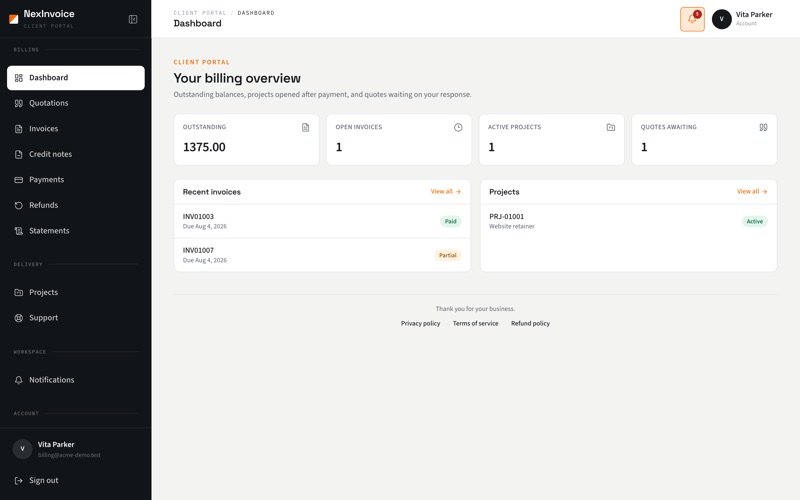Viewport: 800px width, 500px height.
Task: Click the Partial status badge
Action: pyautogui.click(x=448, y=256)
